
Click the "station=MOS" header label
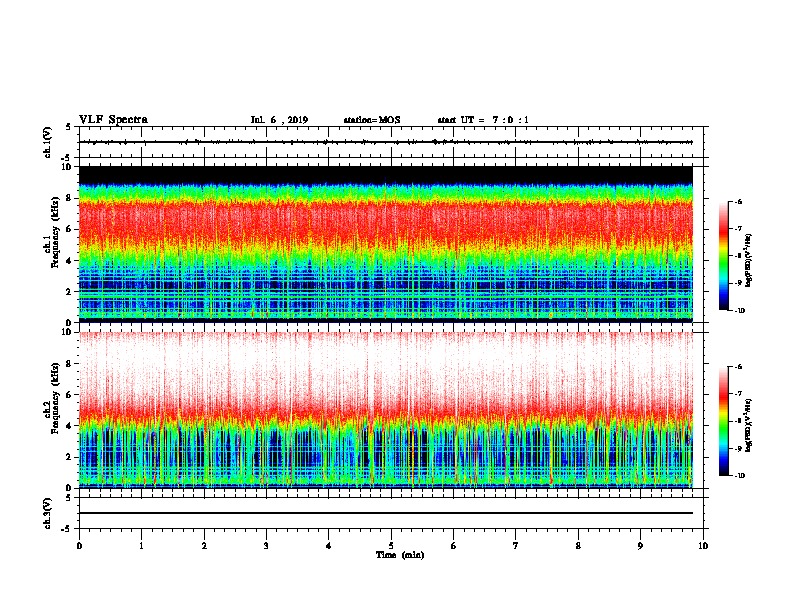[x=372, y=120]
